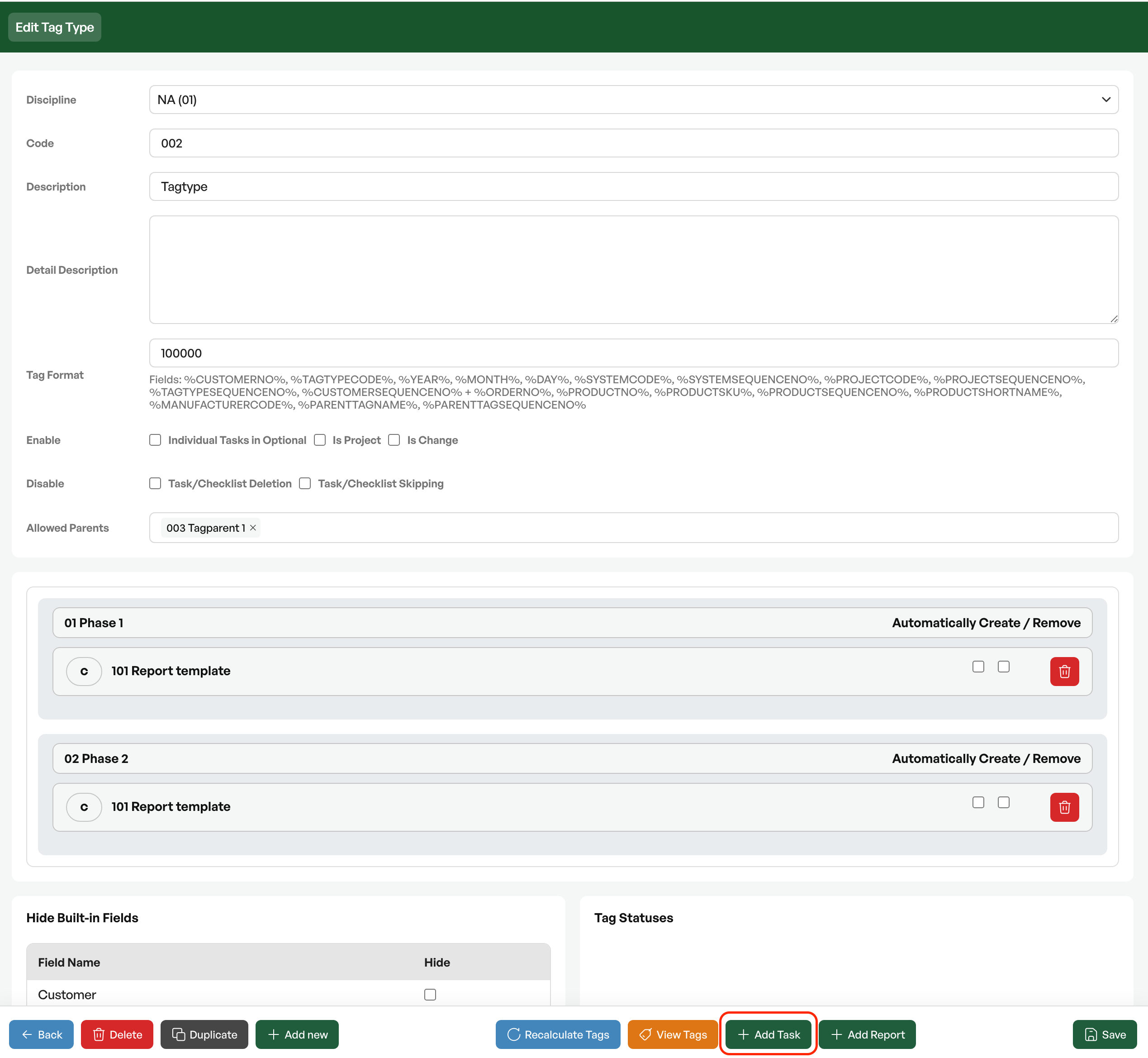
Task: Click the Field Name column header
Action: pyautogui.click(x=69, y=963)
